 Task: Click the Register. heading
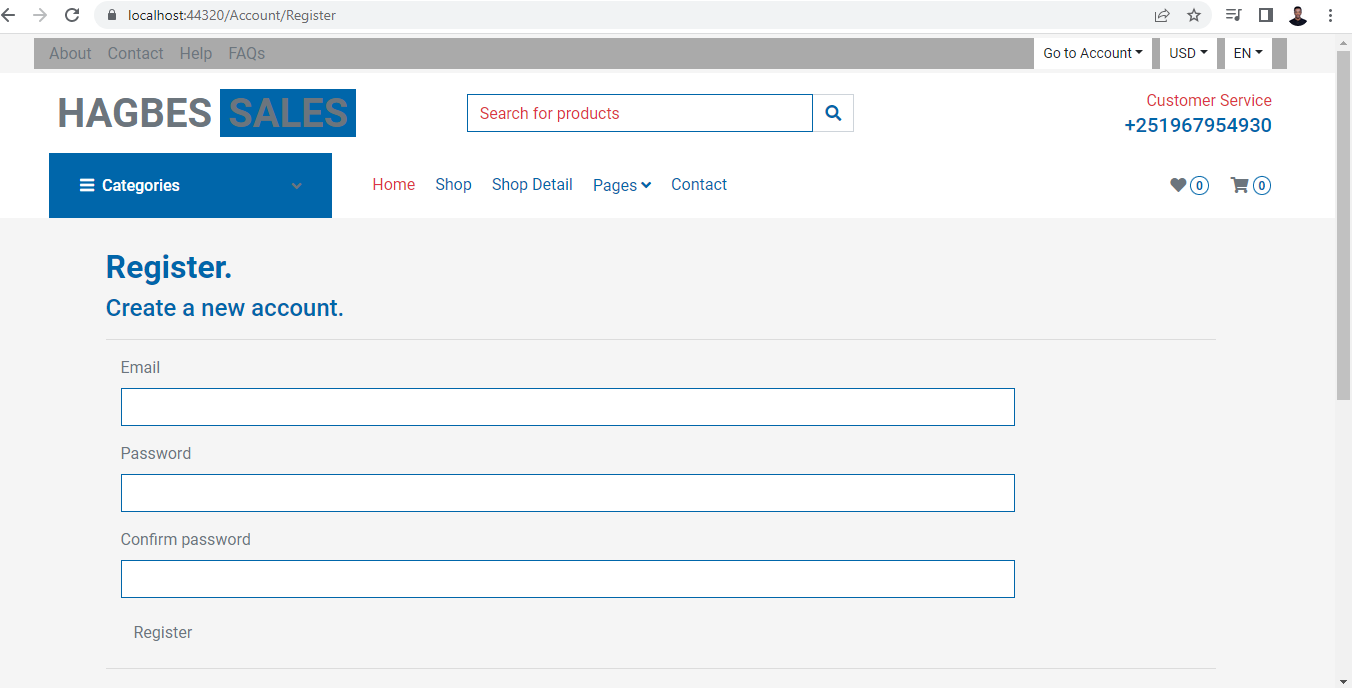click(169, 267)
